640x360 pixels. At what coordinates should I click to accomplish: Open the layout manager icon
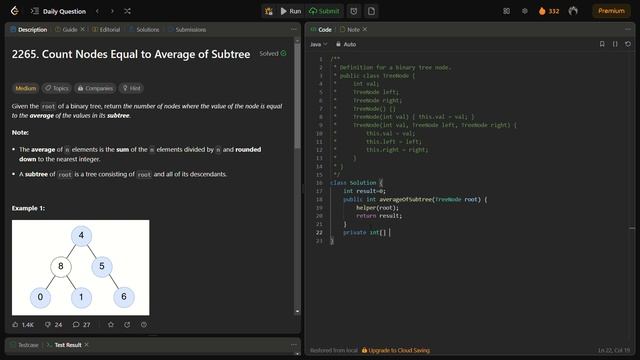pos(507,11)
